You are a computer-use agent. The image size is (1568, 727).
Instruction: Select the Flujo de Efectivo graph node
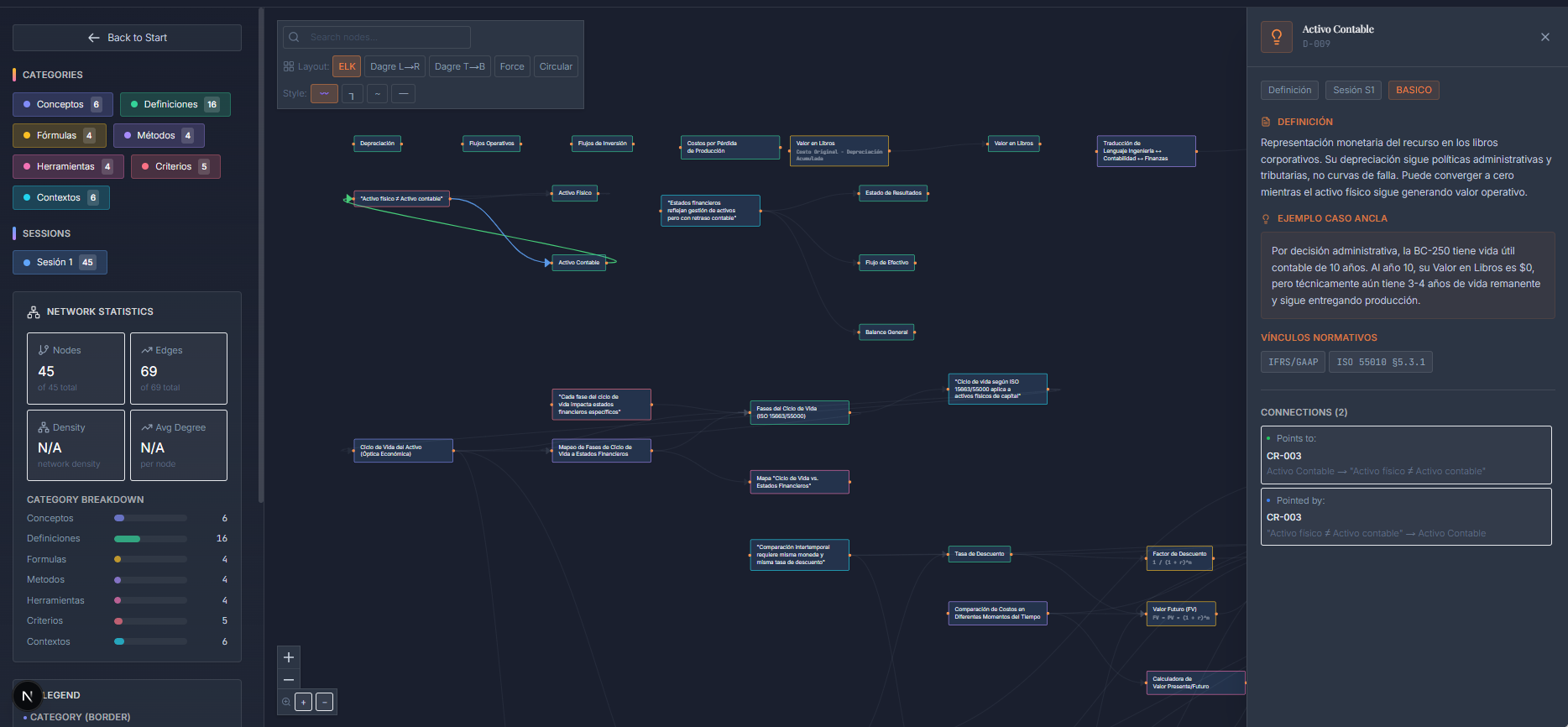(x=886, y=263)
